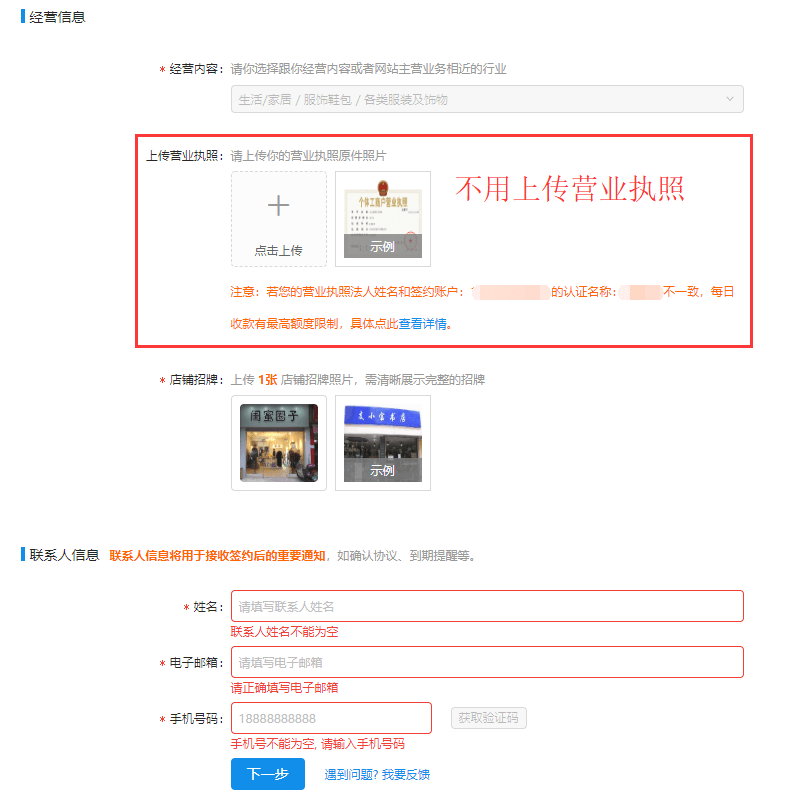Open the business license example image
Image resolution: width=800 pixels, height=800 pixels.
382,210
